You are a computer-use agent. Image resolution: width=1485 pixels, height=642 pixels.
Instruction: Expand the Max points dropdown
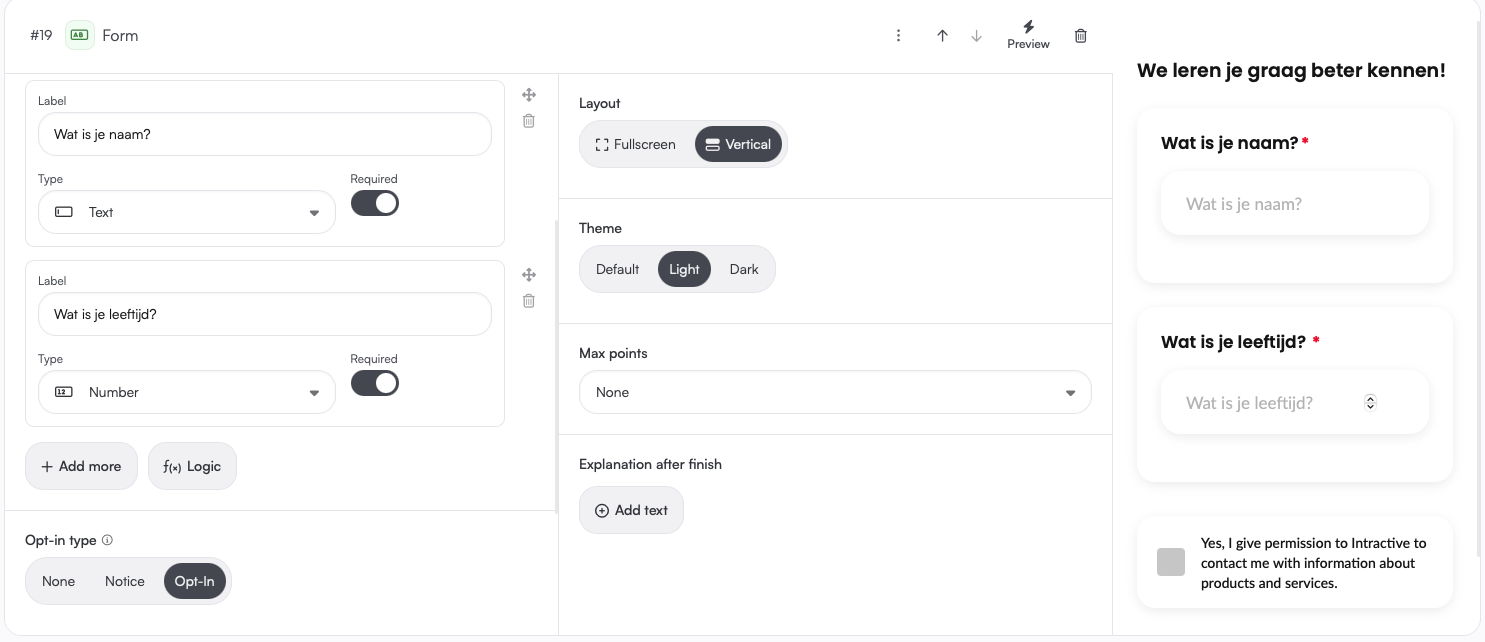click(x=835, y=392)
